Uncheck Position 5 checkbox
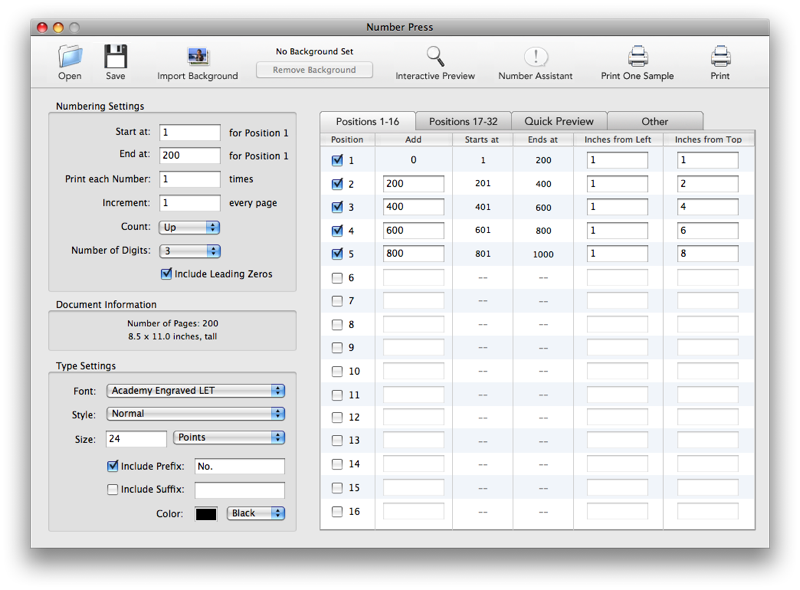Screen dimensions: 800x590 tap(337, 254)
